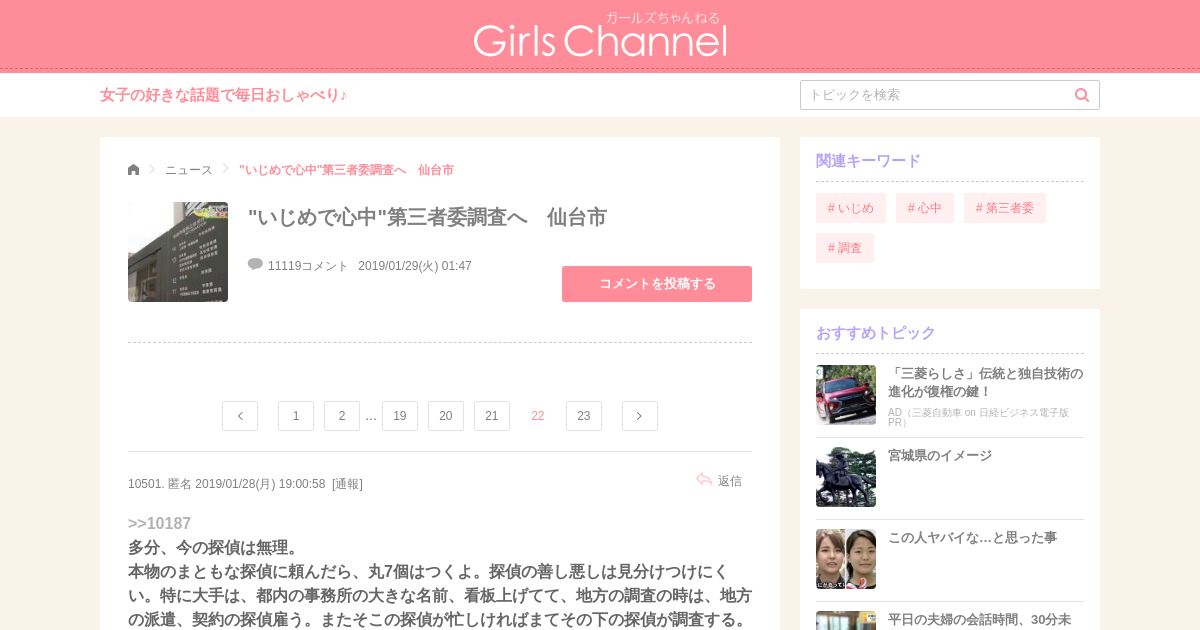This screenshot has width=1200, height=630.
Task: Click the 関連キーワード heading
Action: (868, 161)
